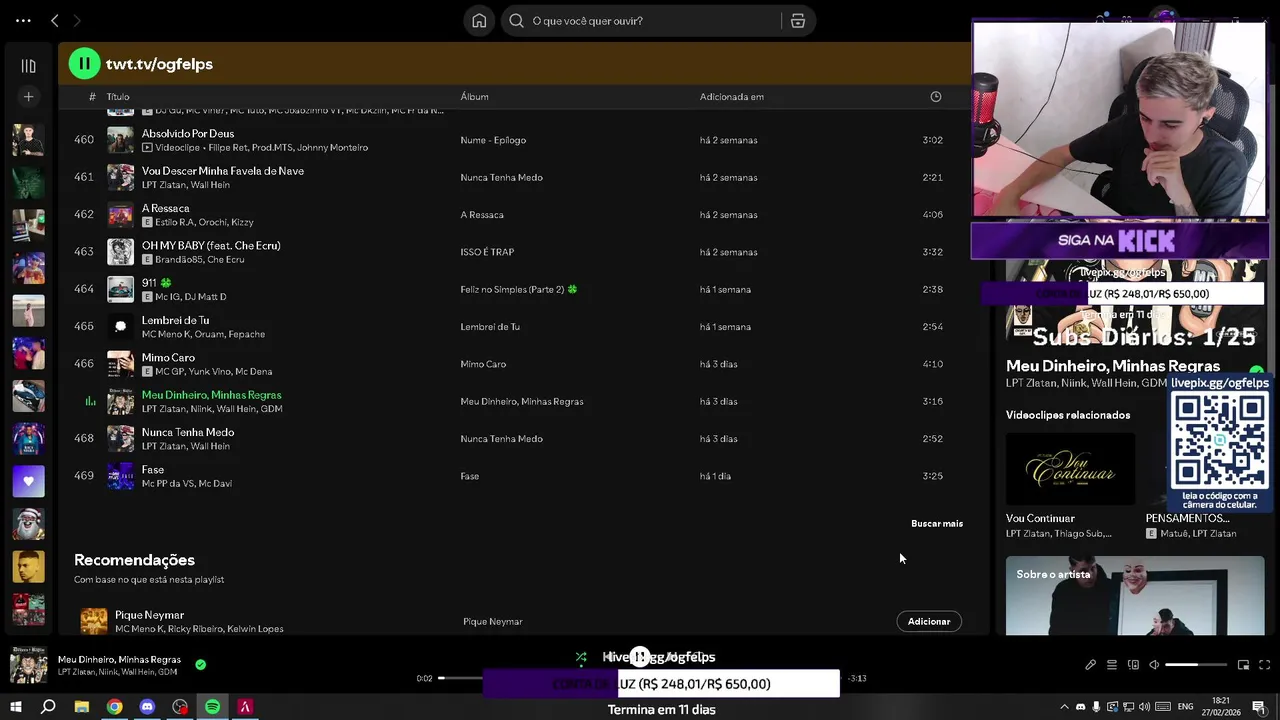
Task: Click the song title Meu Dinheiro, Minhas Regras in right panel
Action: (1113, 366)
